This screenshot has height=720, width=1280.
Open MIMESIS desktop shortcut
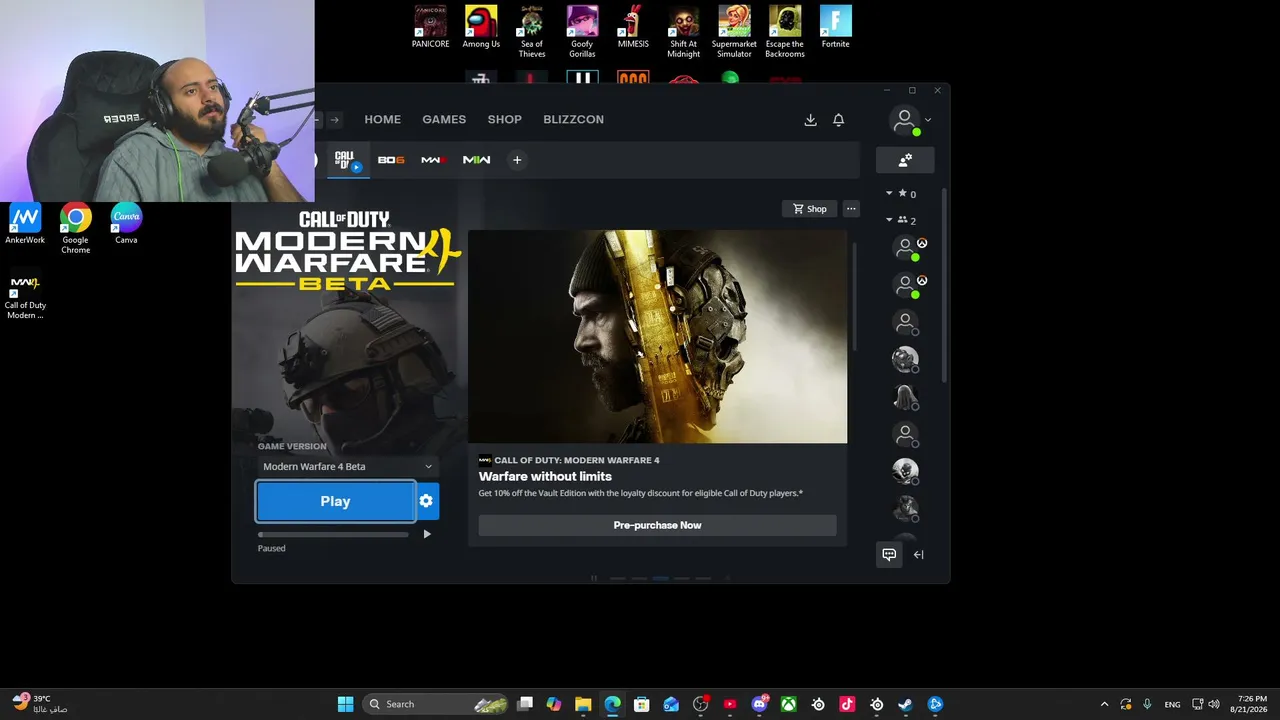633,28
